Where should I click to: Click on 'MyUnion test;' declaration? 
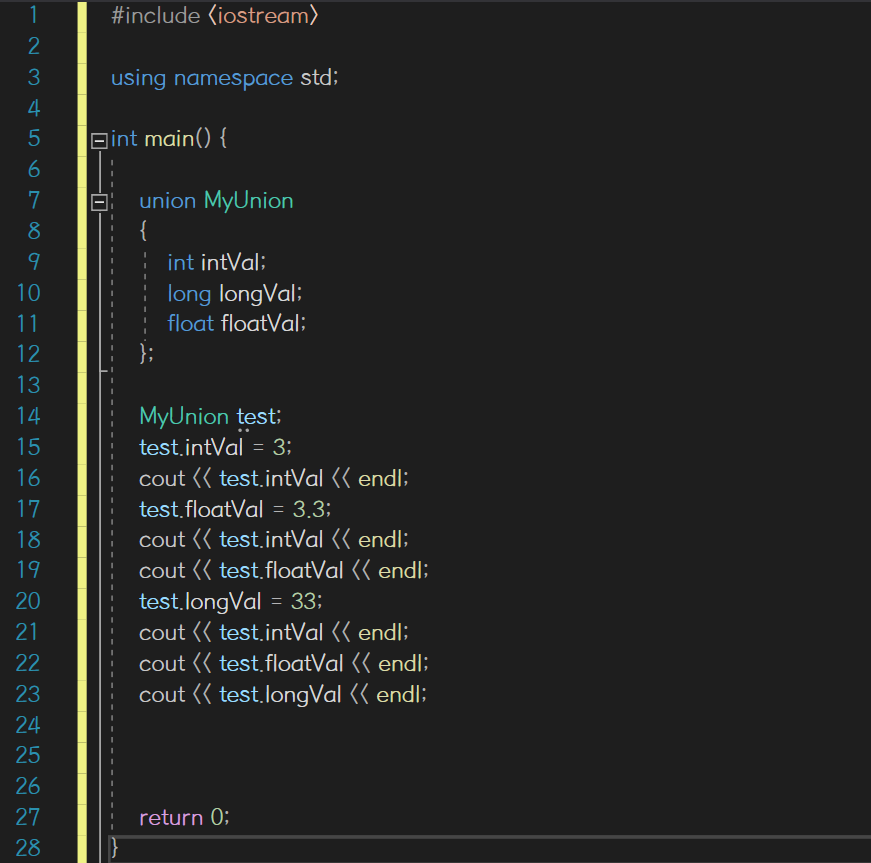(x=211, y=417)
